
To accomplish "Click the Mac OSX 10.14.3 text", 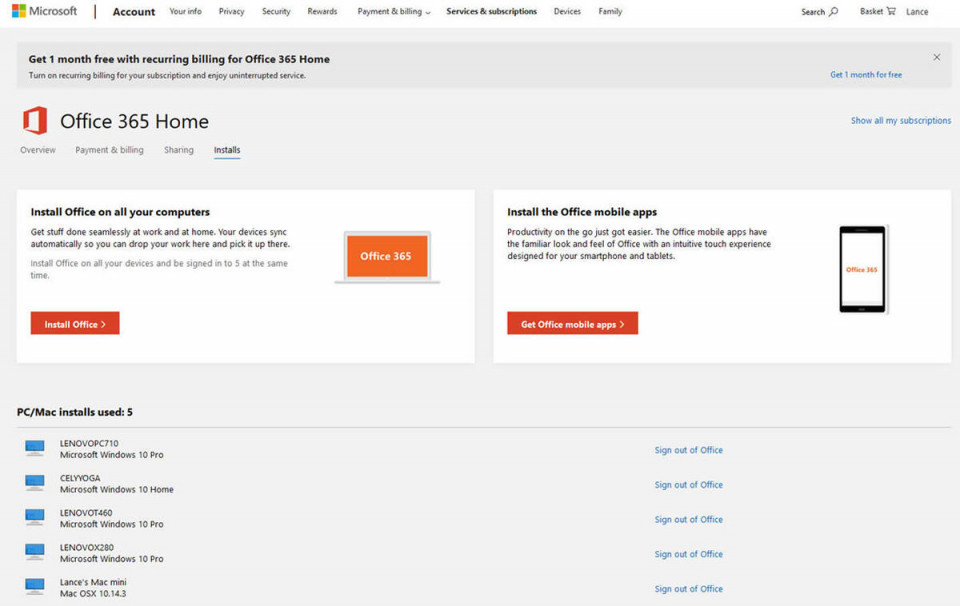I will click(x=92, y=594).
